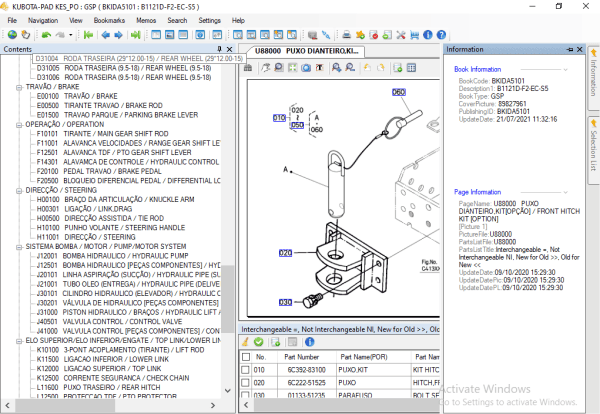Screen dimensions: 600x414
Task: Click the Contents horizontal scrollbar right arrow
Action: pyautogui.click(x=213, y=405)
